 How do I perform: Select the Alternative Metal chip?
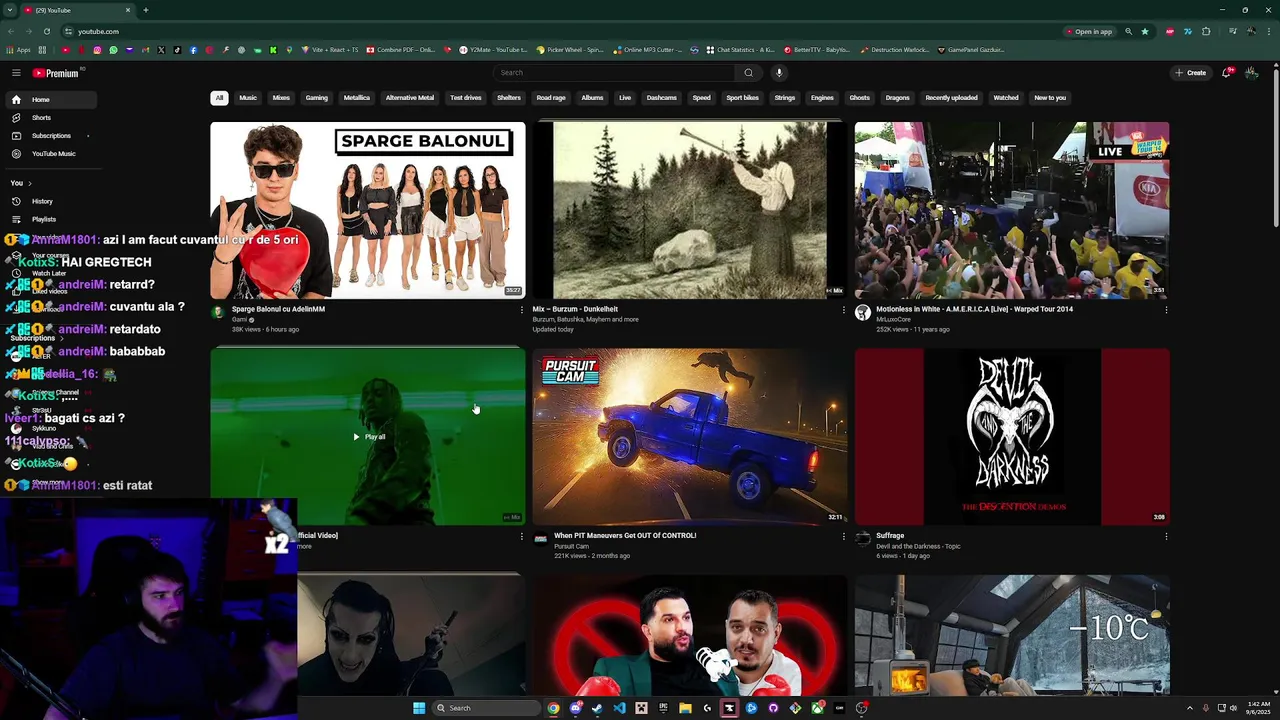[410, 98]
